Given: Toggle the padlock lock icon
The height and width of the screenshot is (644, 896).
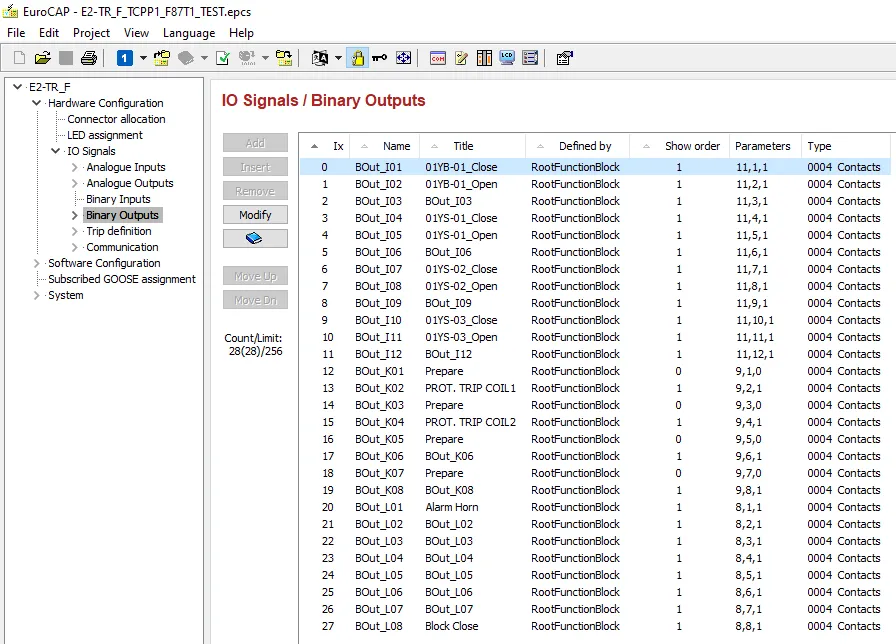Looking at the screenshot, I should tap(358, 58).
